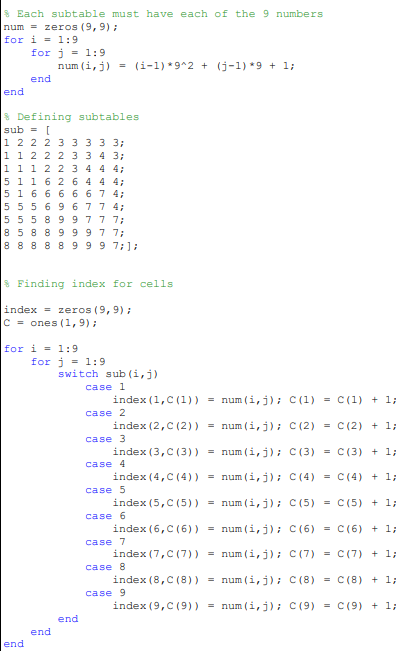Screen dimensions: 420x651
Task: Click the 'case 8' line
Action: (x=105, y=567)
